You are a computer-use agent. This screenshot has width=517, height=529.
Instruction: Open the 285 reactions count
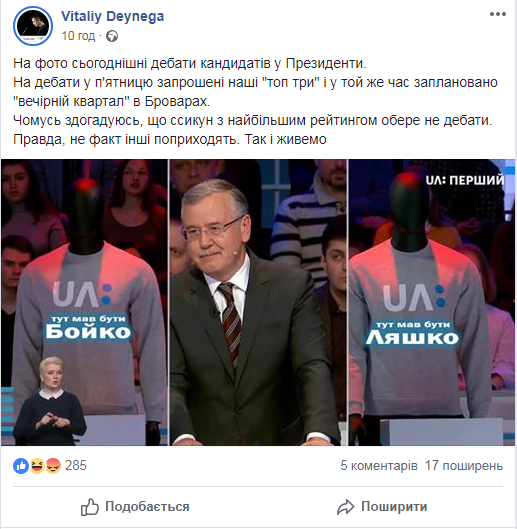[76, 466]
